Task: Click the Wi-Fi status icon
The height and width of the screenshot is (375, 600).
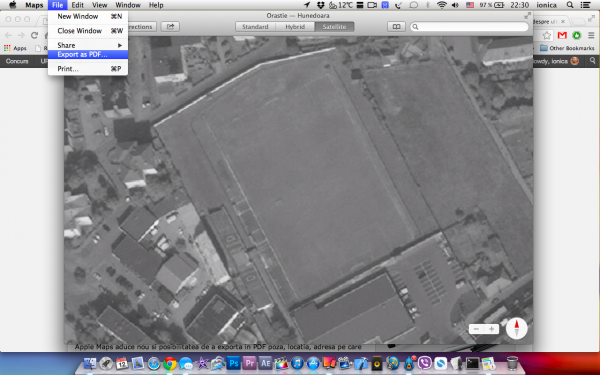Action: pos(442,5)
